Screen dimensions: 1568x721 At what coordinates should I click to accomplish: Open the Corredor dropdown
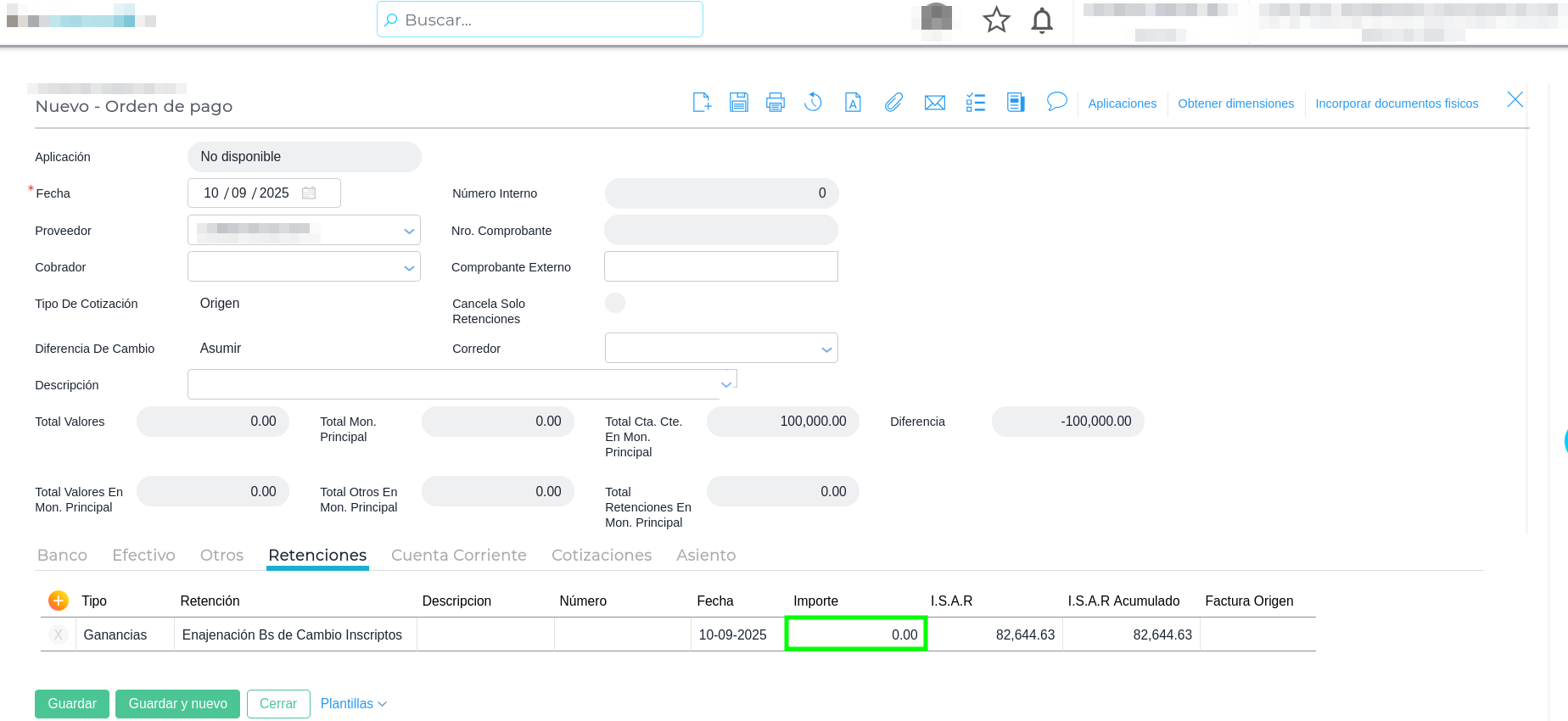(x=826, y=349)
